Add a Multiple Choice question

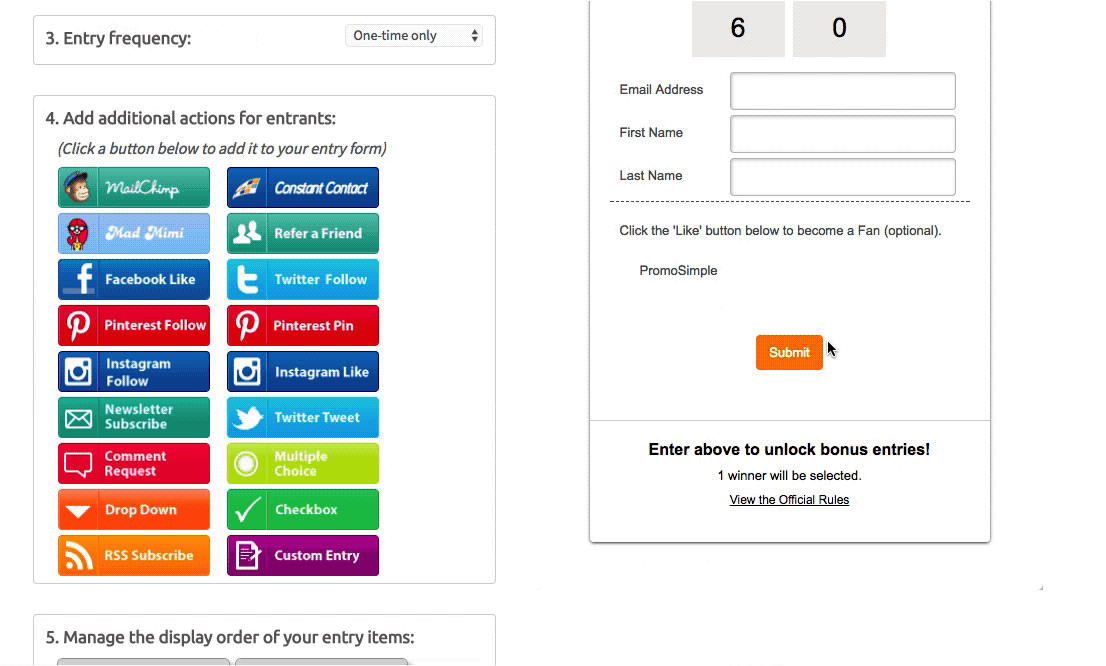tap(303, 464)
